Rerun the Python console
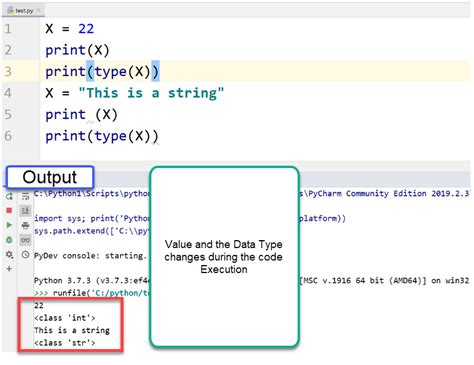 point(9,196)
